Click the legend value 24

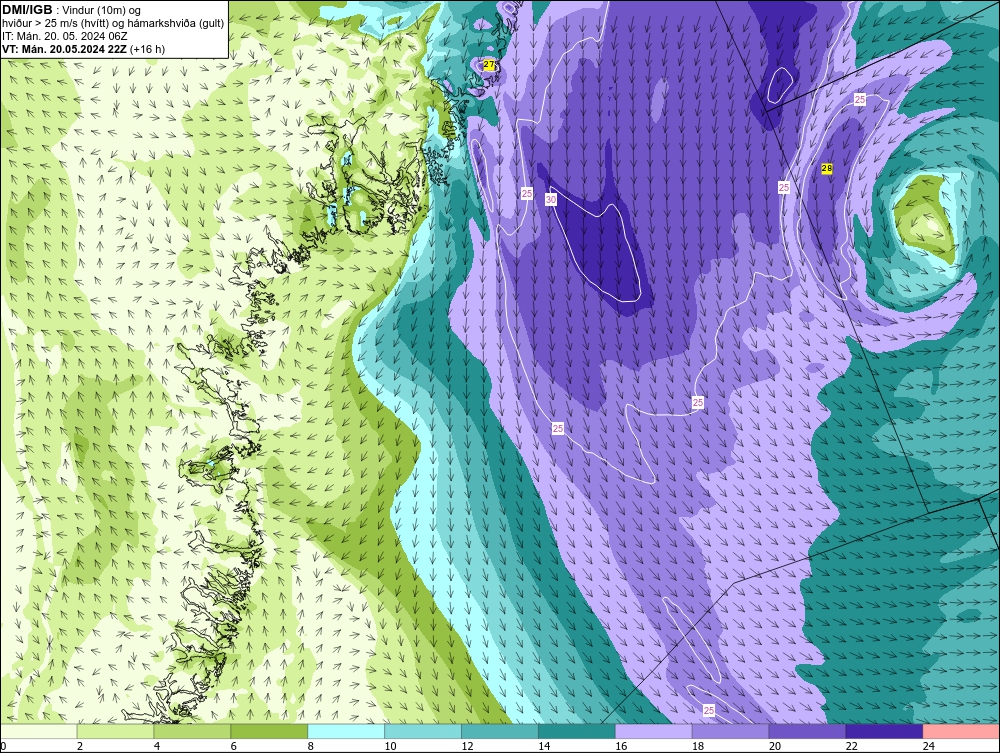(929, 746)
